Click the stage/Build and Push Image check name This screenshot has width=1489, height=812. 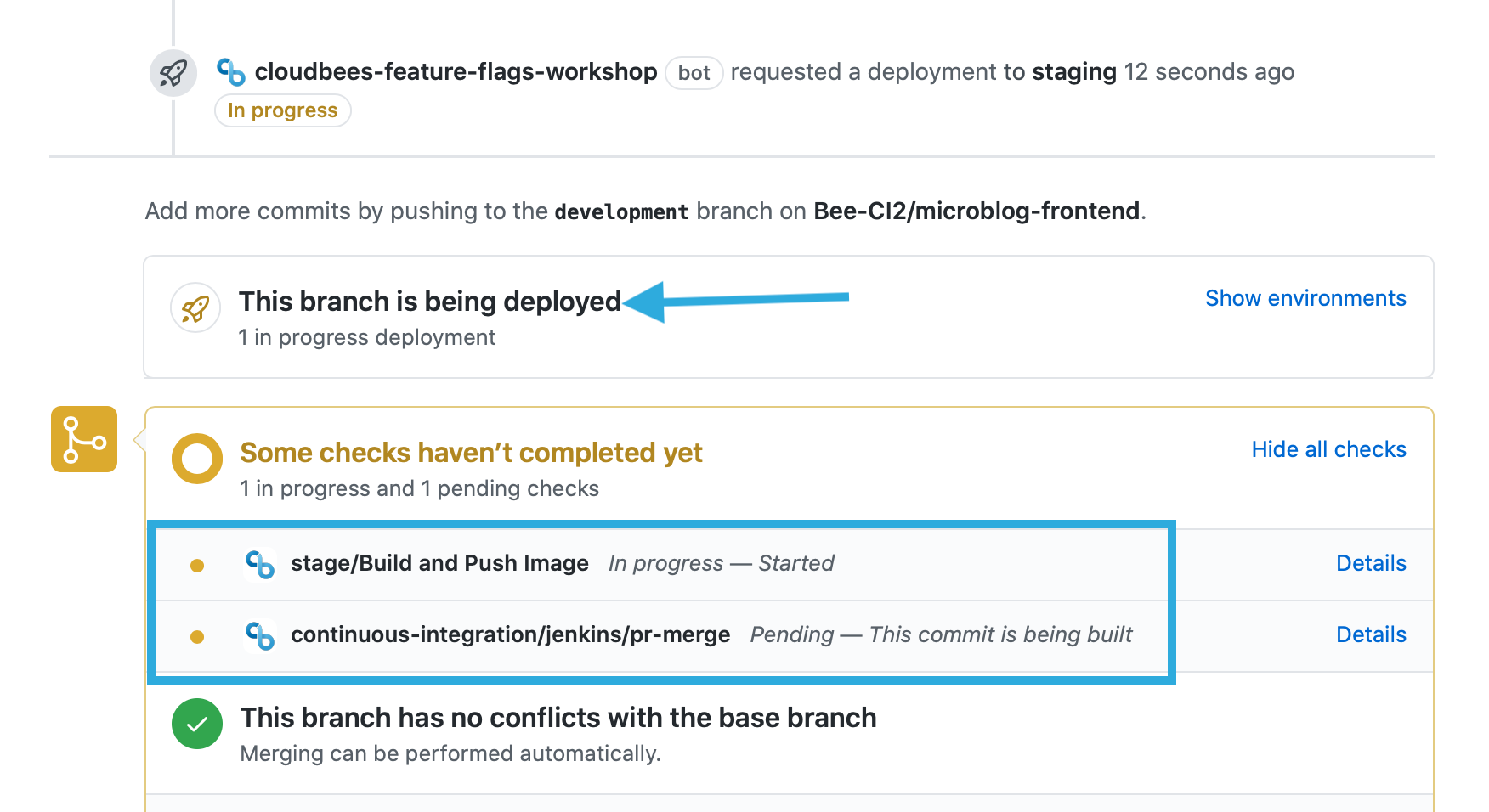pos(439,563)
